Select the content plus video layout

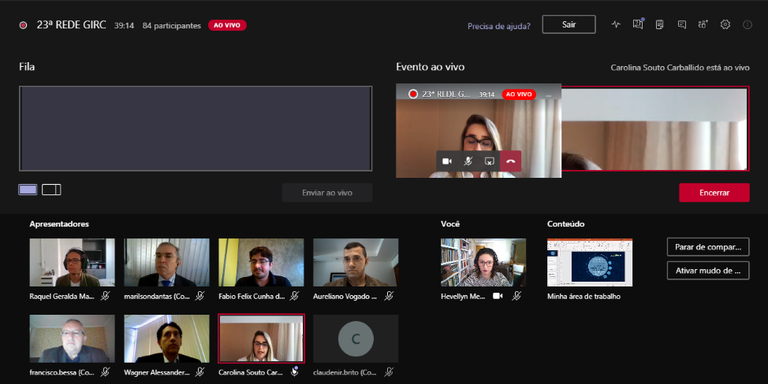click(x=51, y=190)
